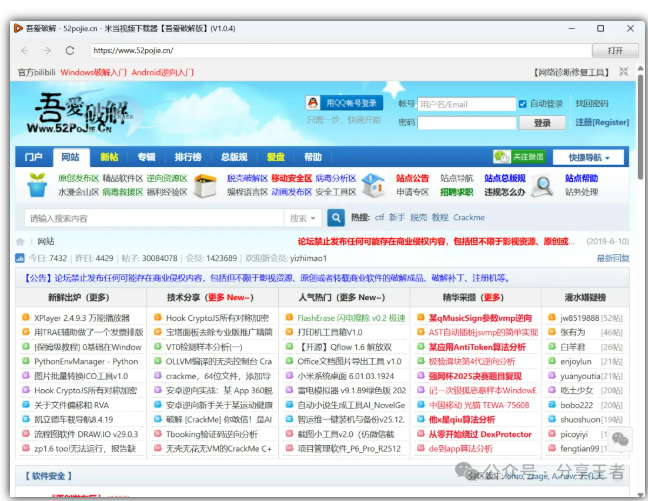This screenshot has width=648, height=501.
Task: Click the 用户名/Email input field
Action: 465,104
